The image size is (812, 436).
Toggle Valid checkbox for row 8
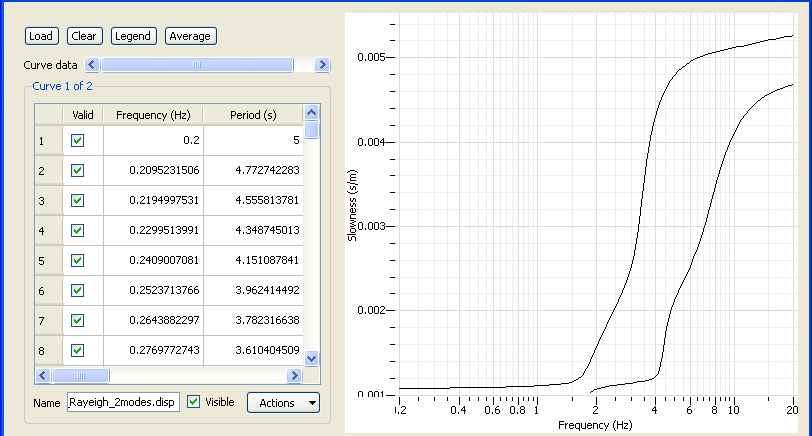coord(78,351)
